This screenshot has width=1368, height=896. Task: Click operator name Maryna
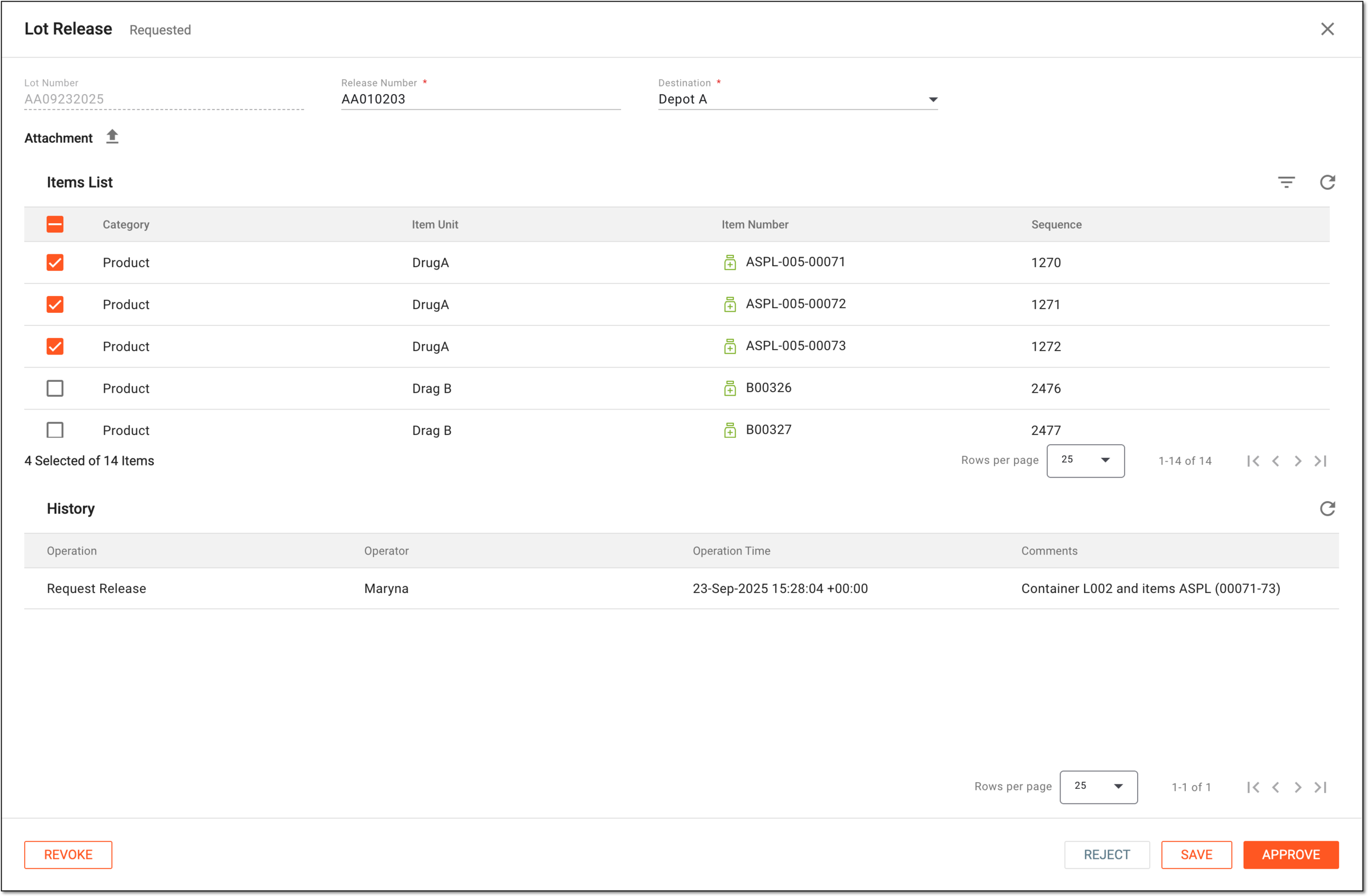pyautogui.click(x=386, y=589)
